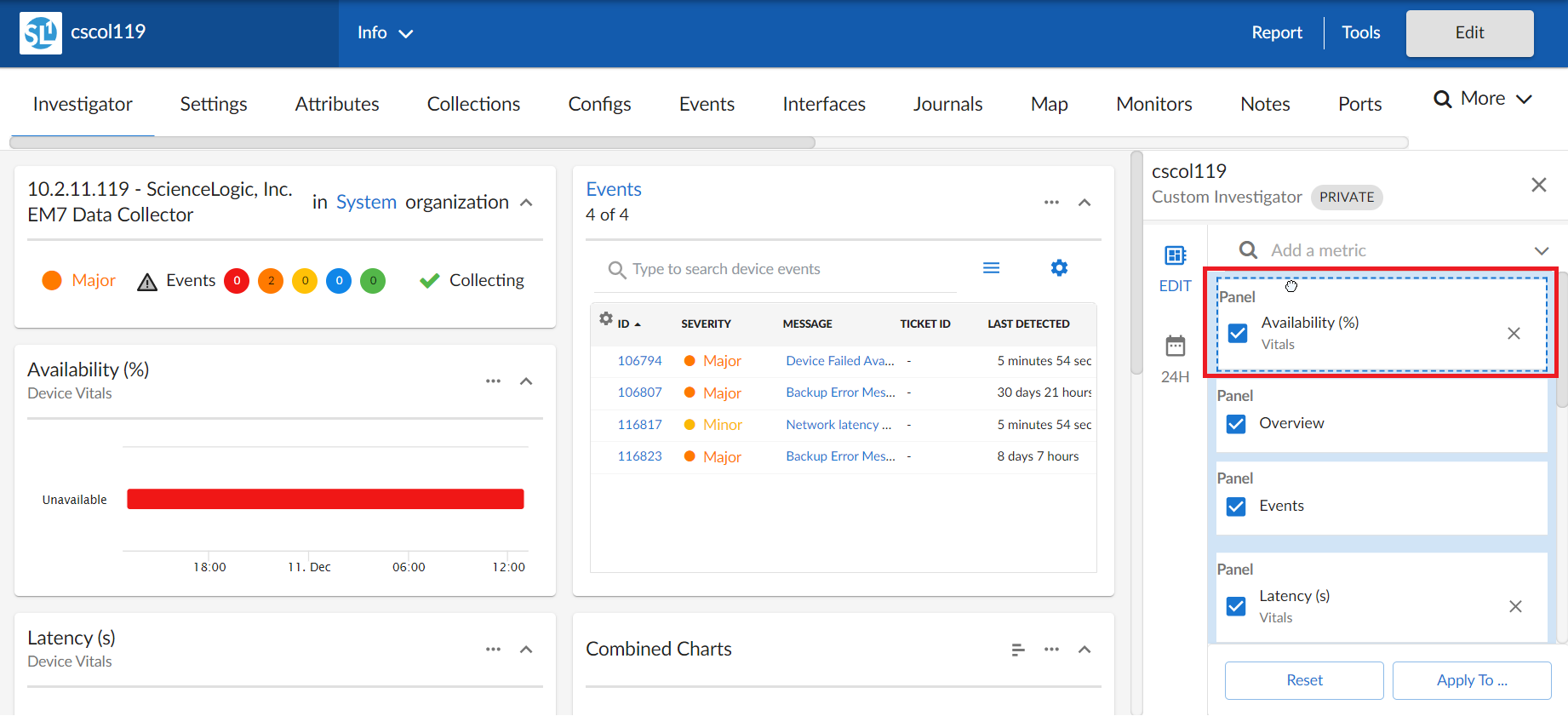Open the Events panel ellipsis menu
The width and height of the screenshot is (1568, 716).
pyautogui.click(x=1051, y=203)
